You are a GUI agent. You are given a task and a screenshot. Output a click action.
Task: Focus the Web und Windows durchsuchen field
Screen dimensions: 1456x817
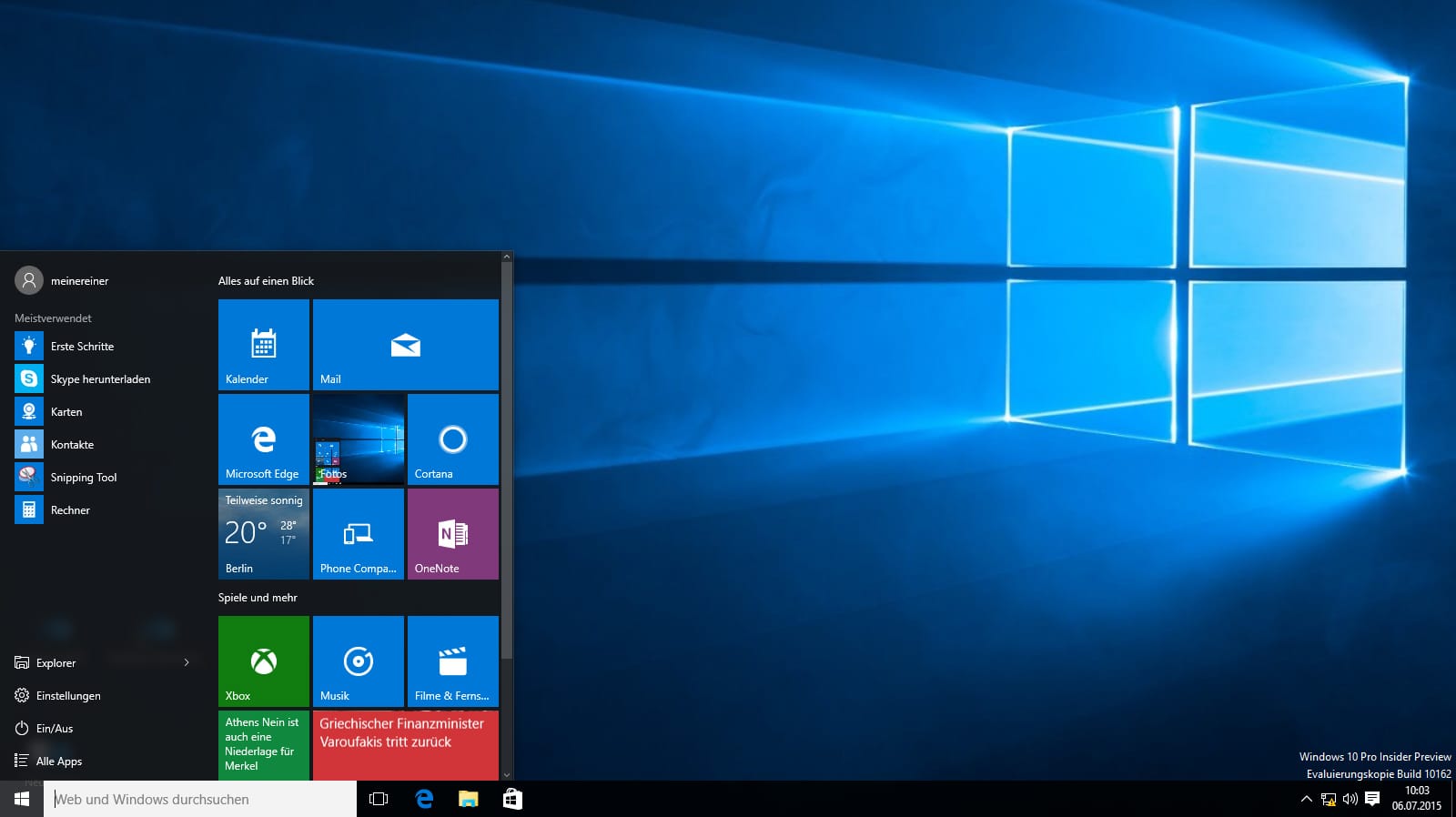pyautogui.click(x=200, y=799)
